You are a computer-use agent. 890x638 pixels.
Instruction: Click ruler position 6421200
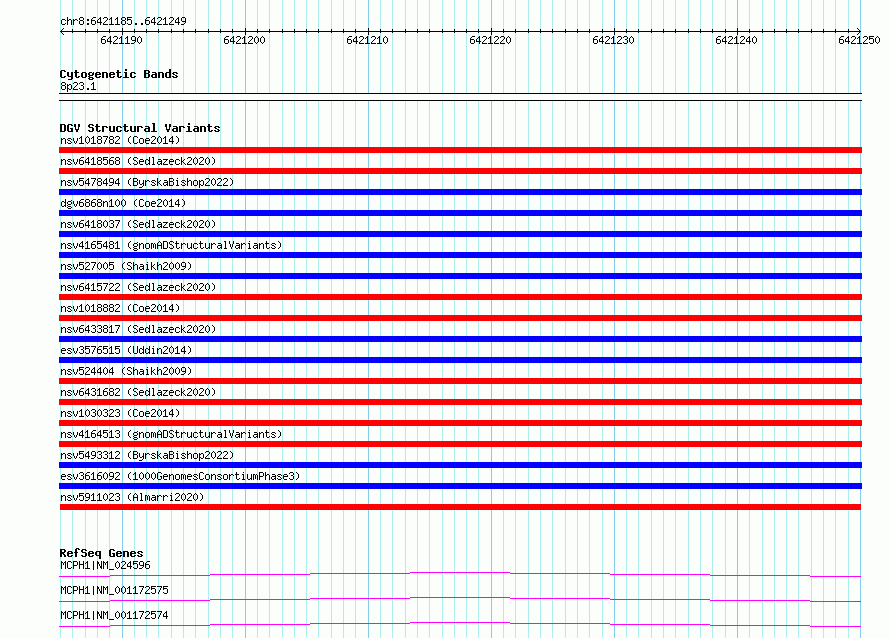(x=244, y=40)
